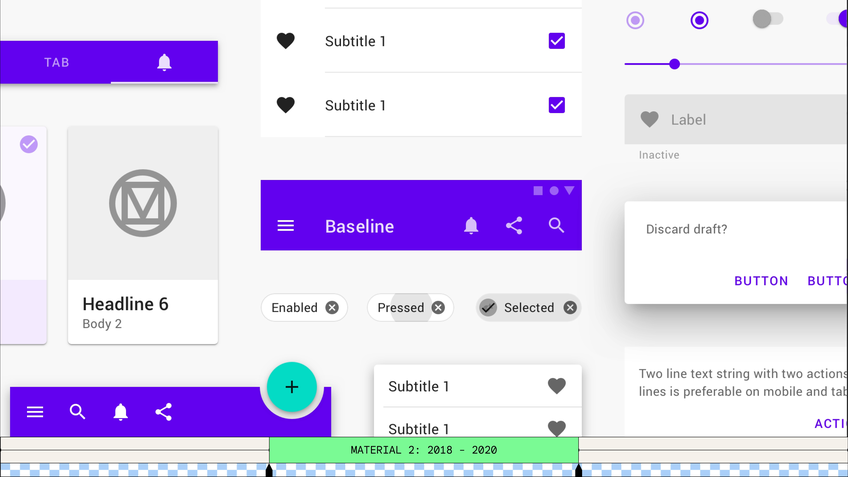Click the gray heart icon beside Label
The height and width of the screenshot is (477, 848).
point(650,120)
